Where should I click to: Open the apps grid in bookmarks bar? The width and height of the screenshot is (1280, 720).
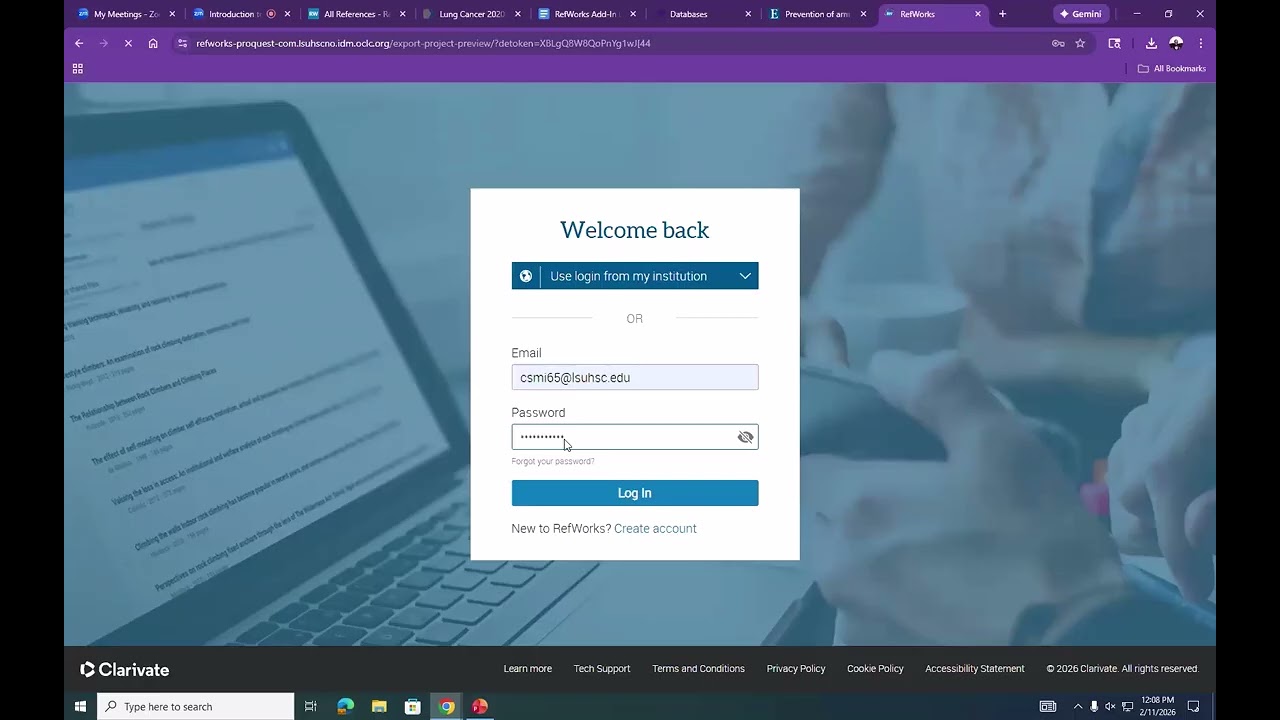pyautogui.click(x=78, y=68)
